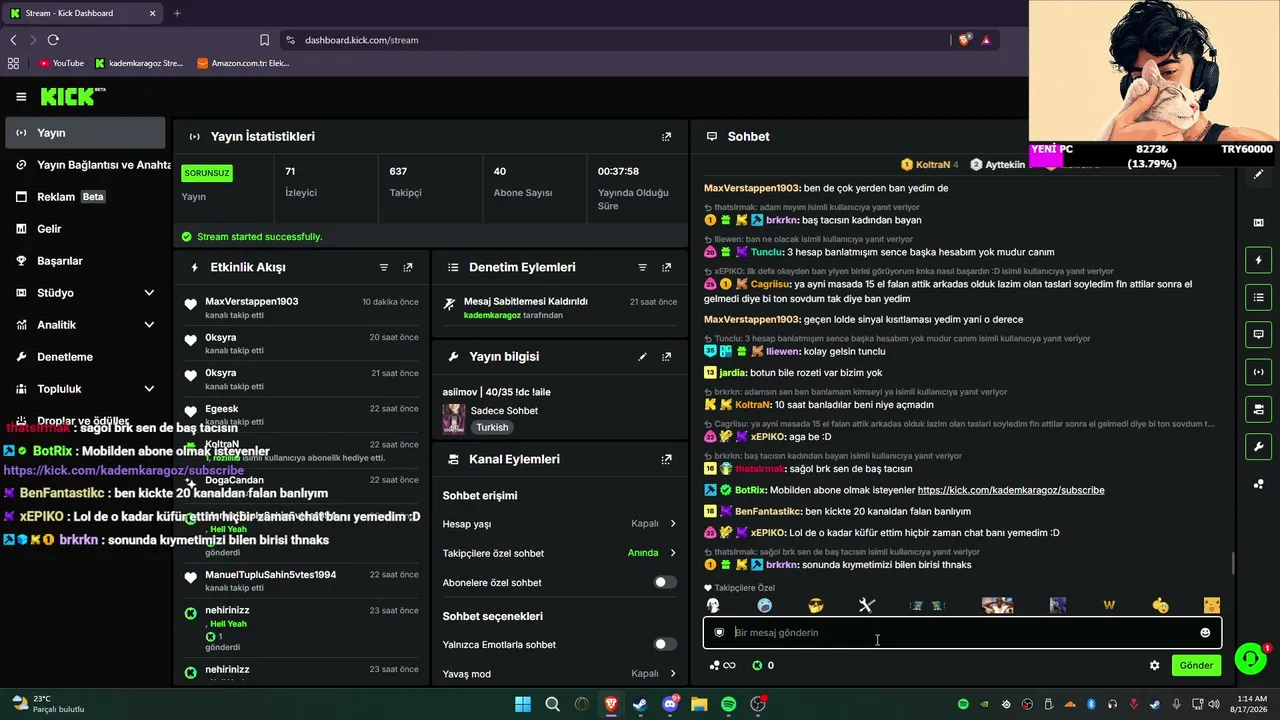This screenshot has height=720, width=1280.
Task: Select the gold W emote
Action: tap(1109, 606)
